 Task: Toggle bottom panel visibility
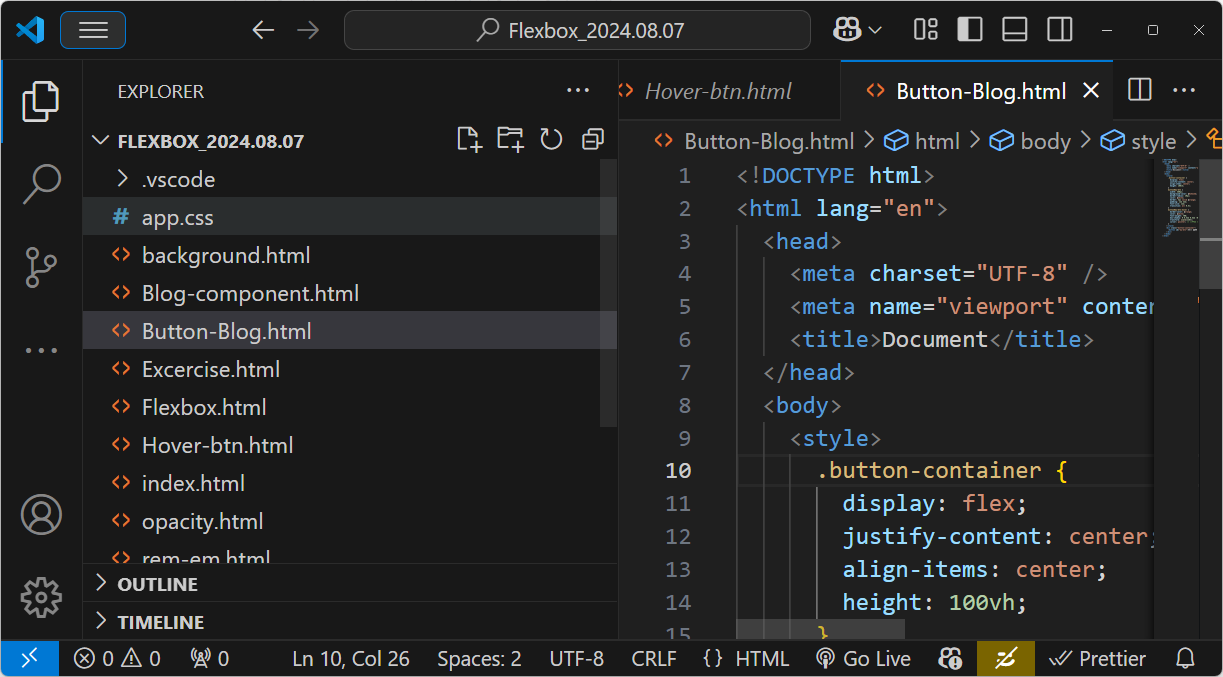point(1015,30)
